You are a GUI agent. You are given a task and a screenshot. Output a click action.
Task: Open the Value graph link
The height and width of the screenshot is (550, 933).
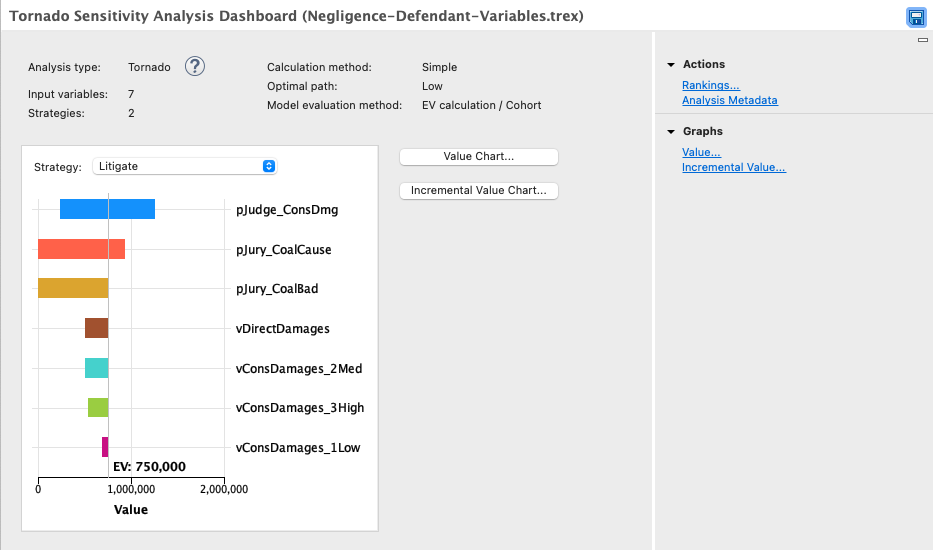coord(701,153)
